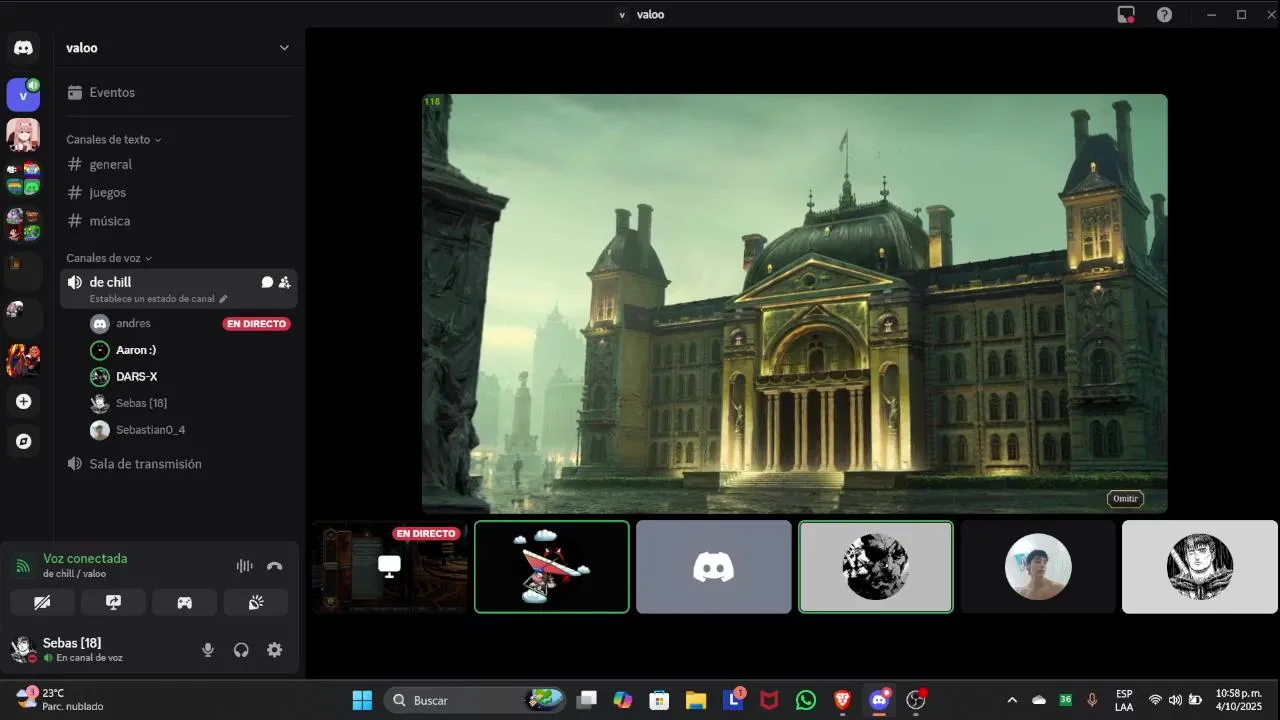
Task: Open the help question mark icon
Action: click(1164, 14)
